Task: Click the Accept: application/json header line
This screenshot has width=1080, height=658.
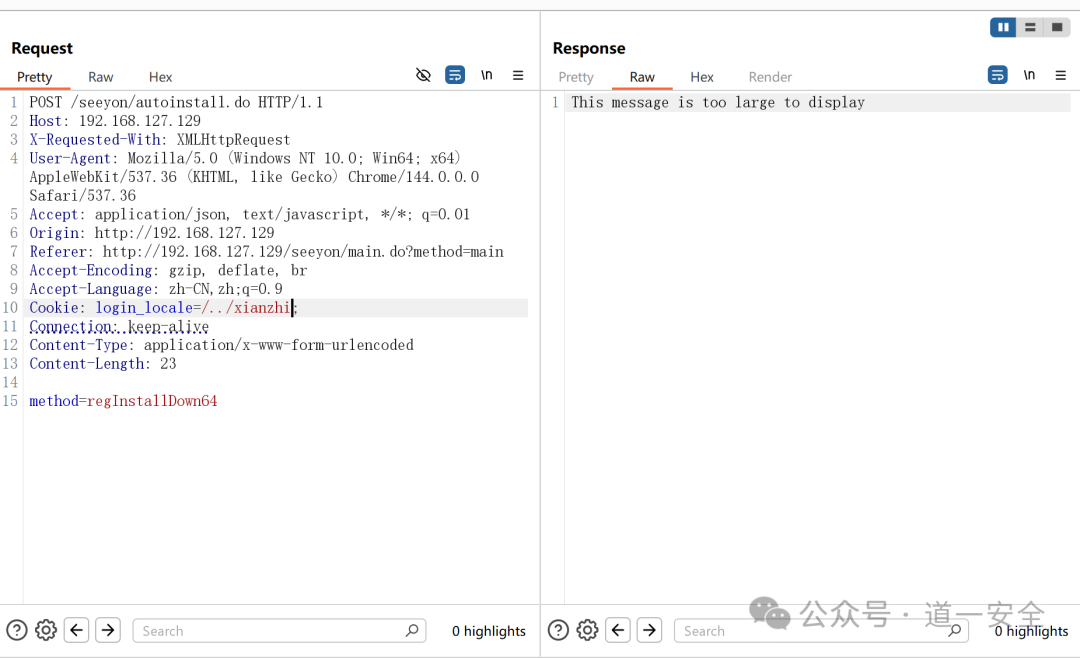Action: tap(249, 214)
